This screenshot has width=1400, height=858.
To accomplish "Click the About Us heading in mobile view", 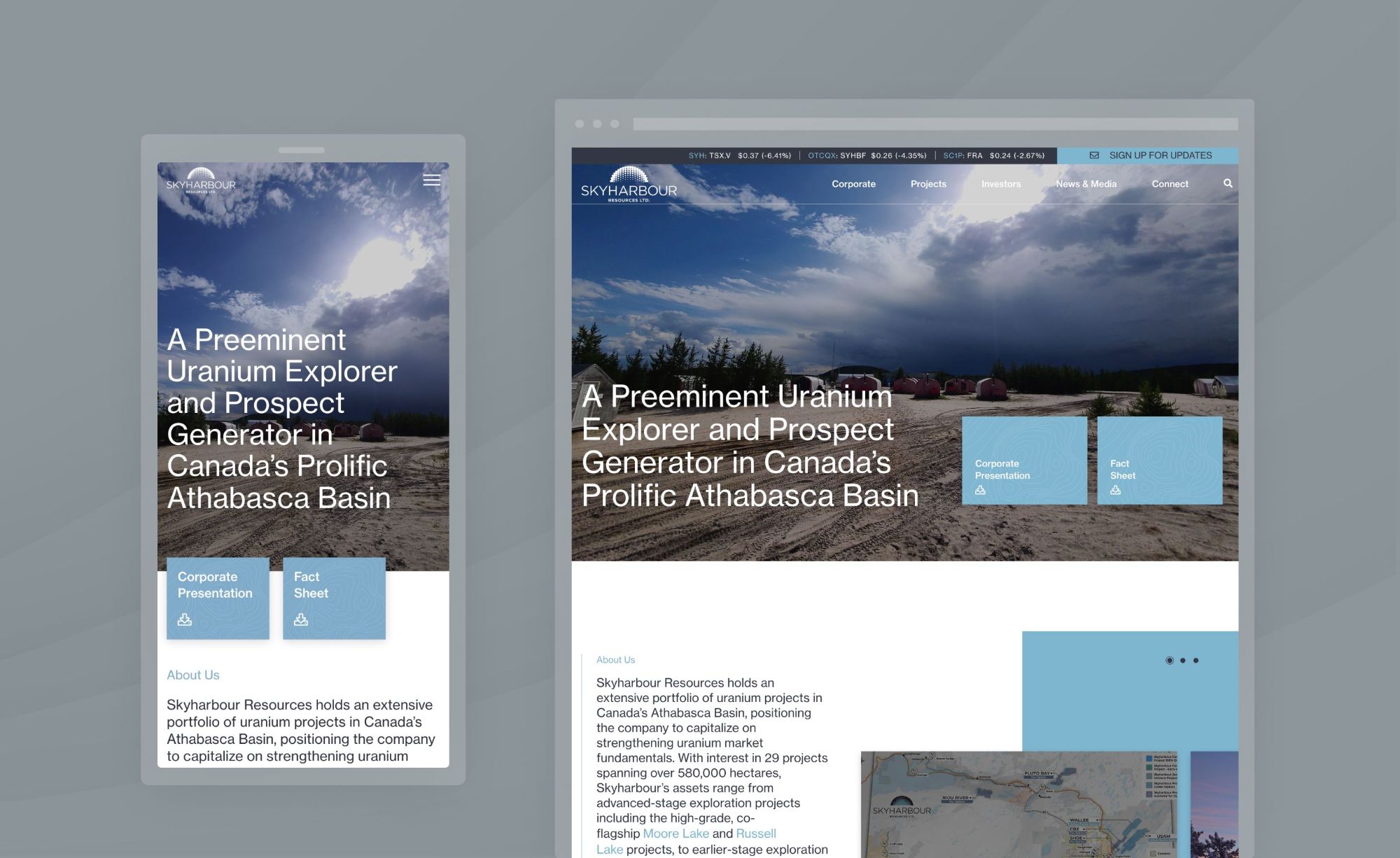I will 193,675.
